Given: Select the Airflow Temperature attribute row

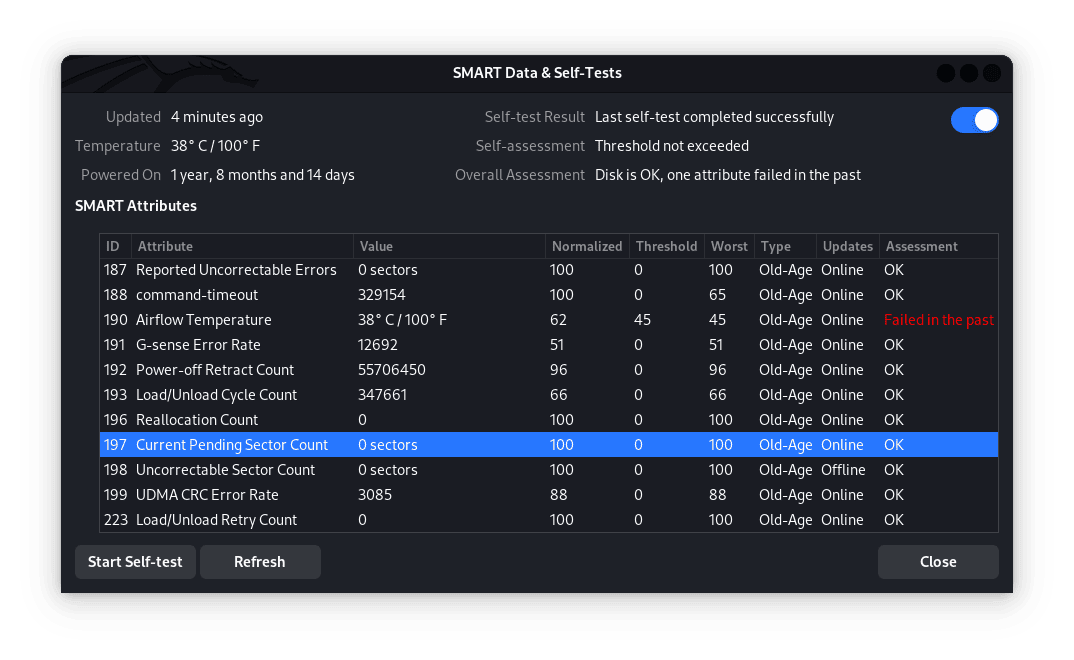Looking at the screenshot, I should pos(549,320).
